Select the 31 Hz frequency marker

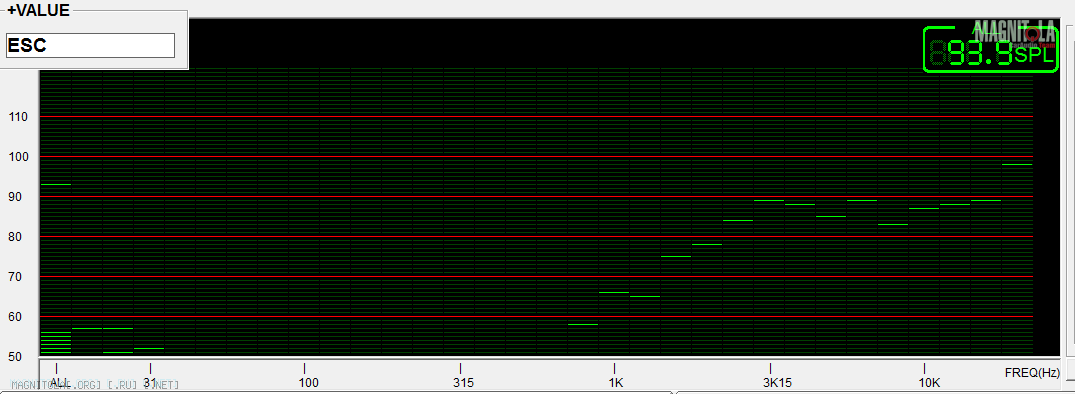[150, 382]
